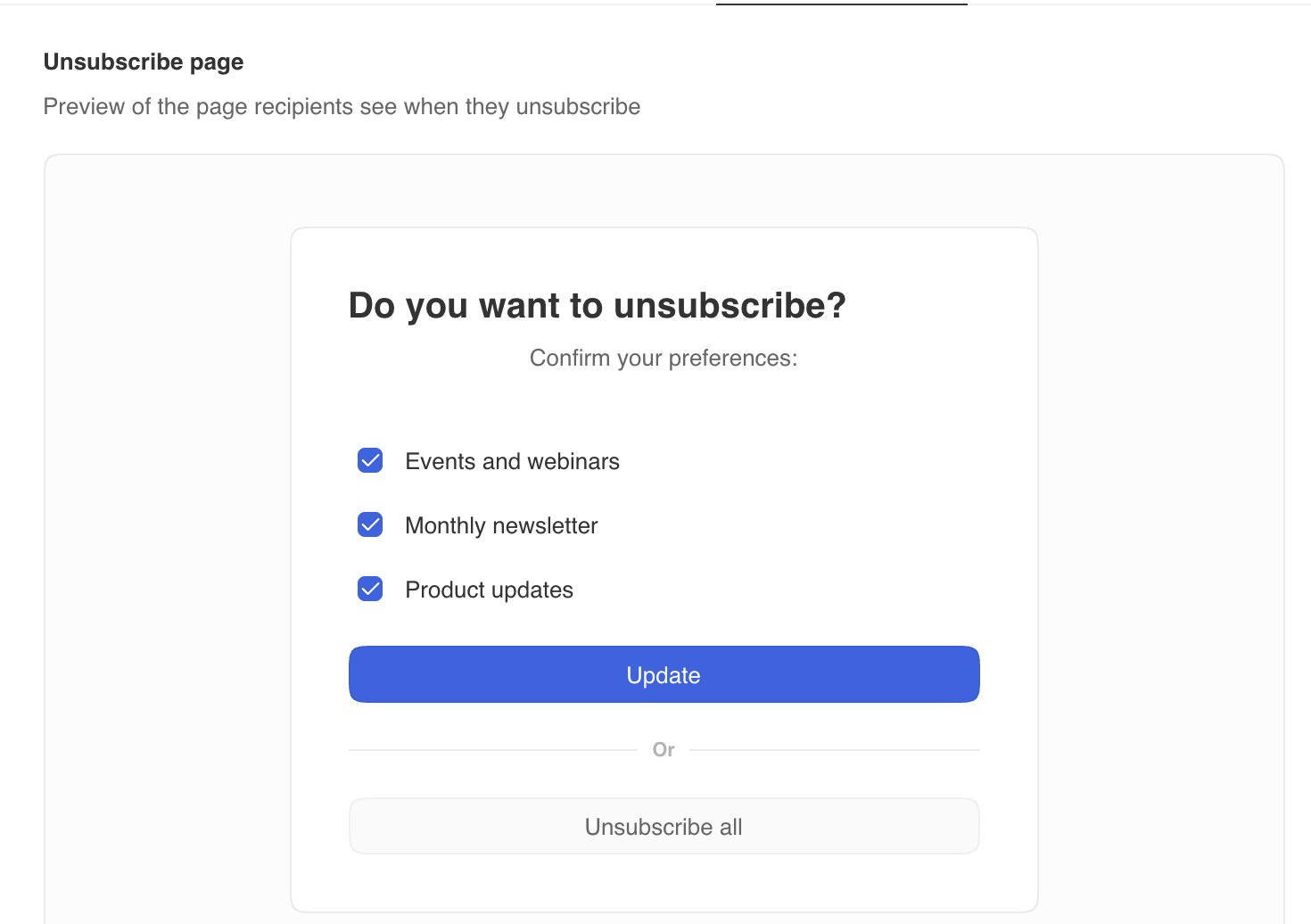Disable the Product updates checkbox

pyautogui.click(x=370, y=589)
